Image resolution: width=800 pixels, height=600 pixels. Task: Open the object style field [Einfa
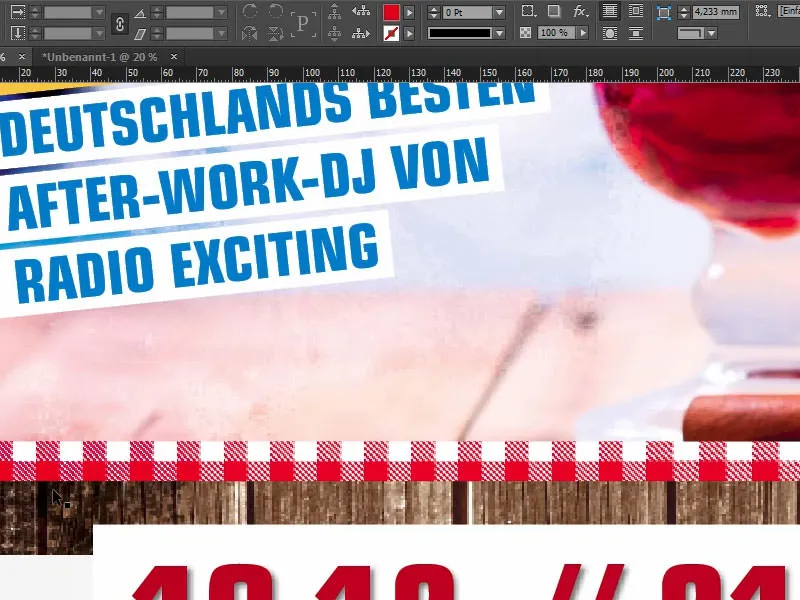click(789, 11)
